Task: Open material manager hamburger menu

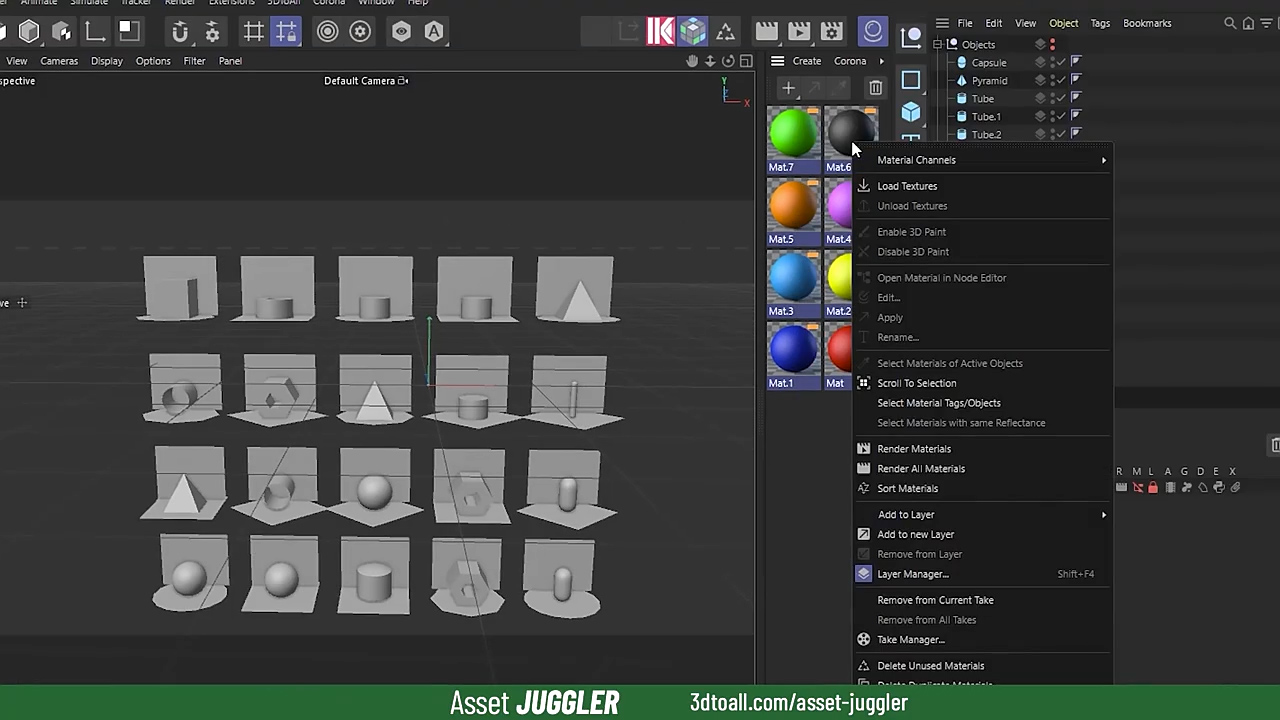Action: pos(777,61)
